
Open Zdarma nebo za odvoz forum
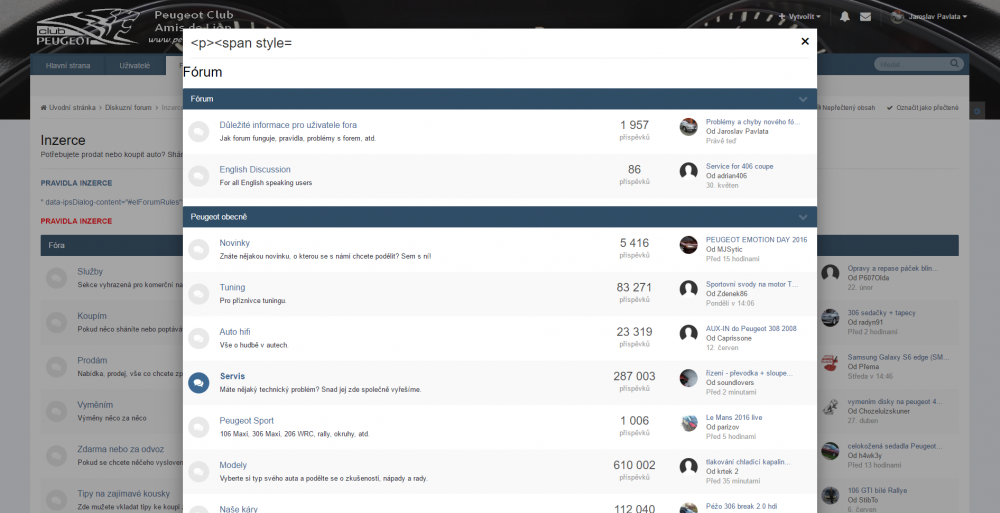121,449
